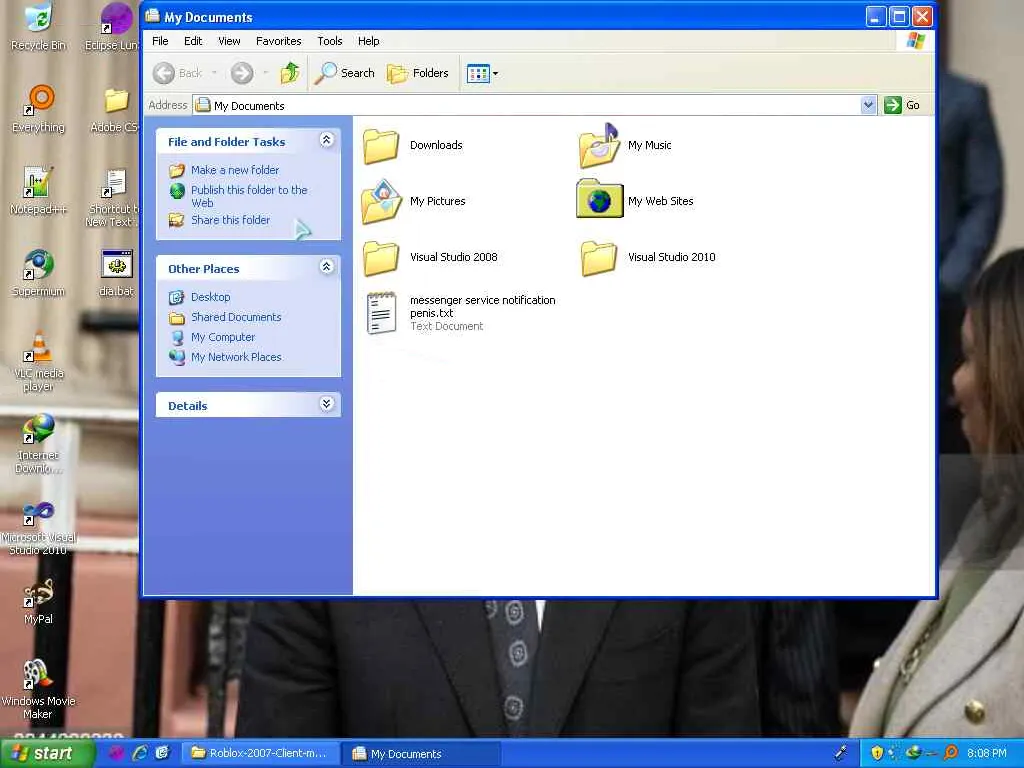The image size is (1024, 768).
Task: Select the Everything desktop shortcut
Action: coord(39,109)
